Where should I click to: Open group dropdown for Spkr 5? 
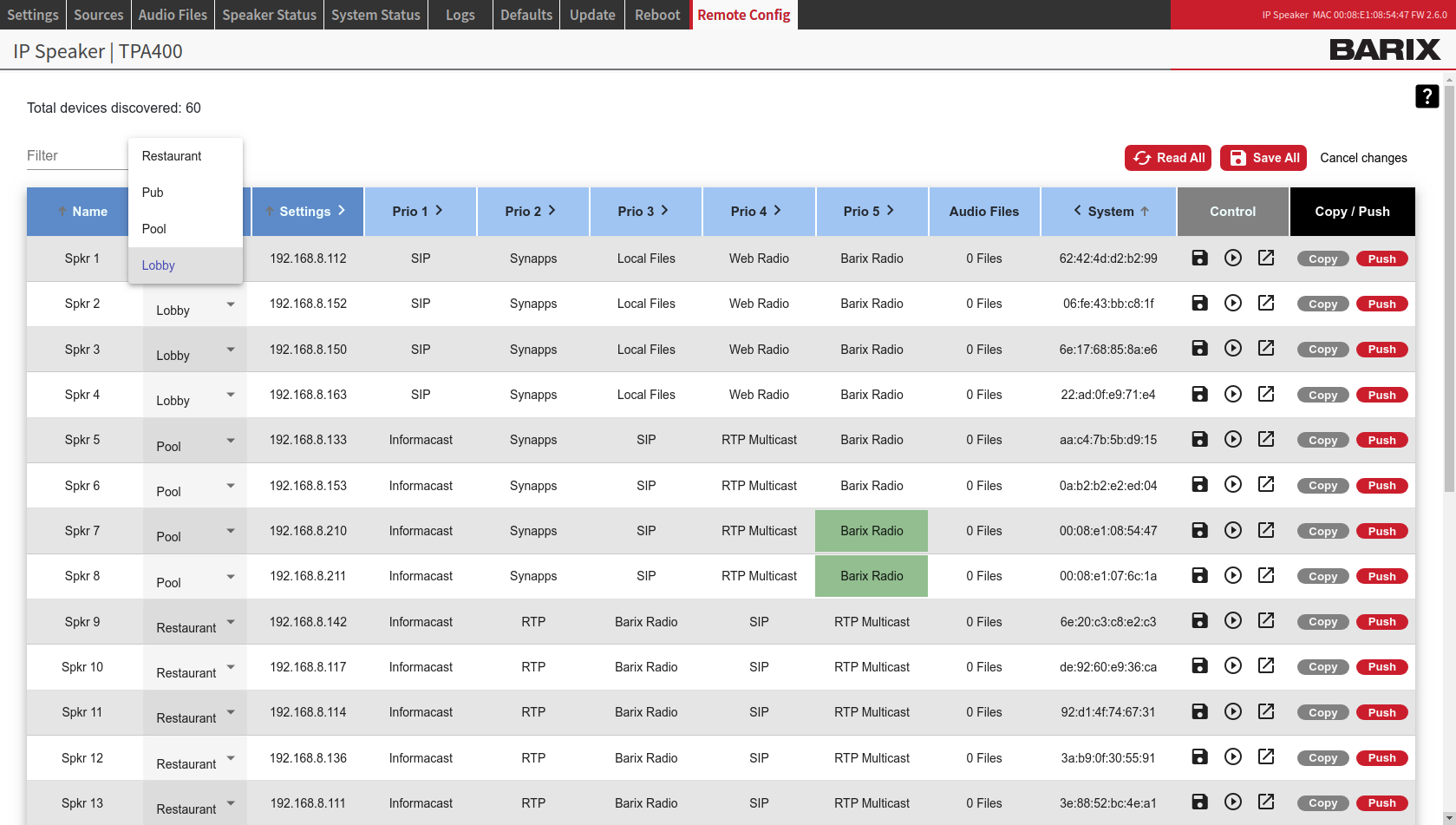(x=231, y=441)
